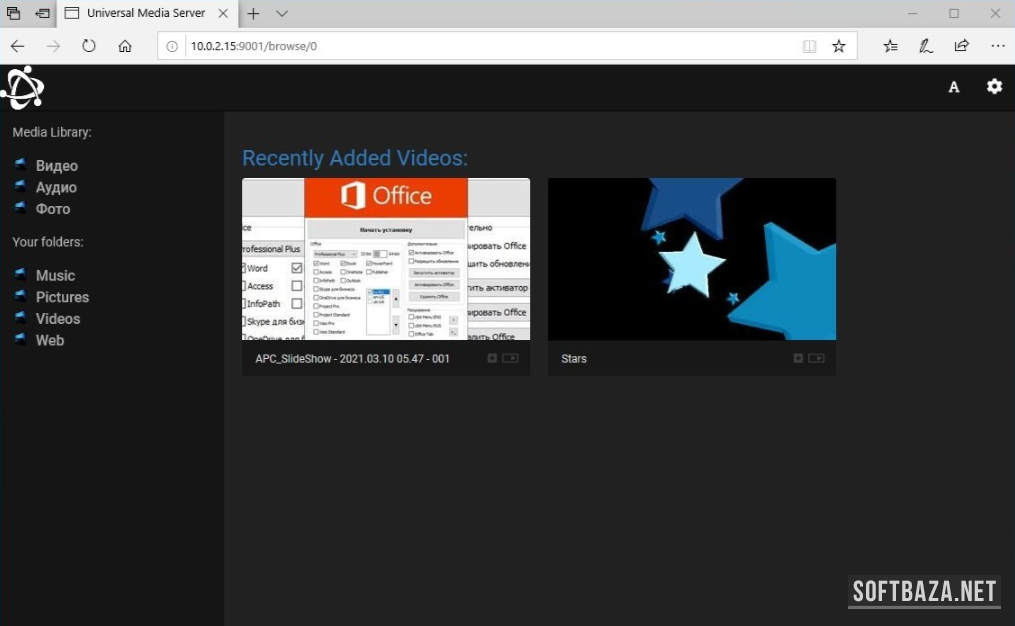1015x626 pixels.
Task: Expand the browser tab list chevron
Action: (282, 14)
